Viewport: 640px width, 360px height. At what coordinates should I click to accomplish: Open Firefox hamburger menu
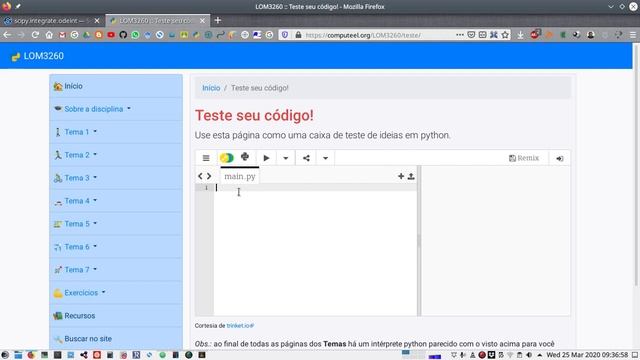click(633, 35)
